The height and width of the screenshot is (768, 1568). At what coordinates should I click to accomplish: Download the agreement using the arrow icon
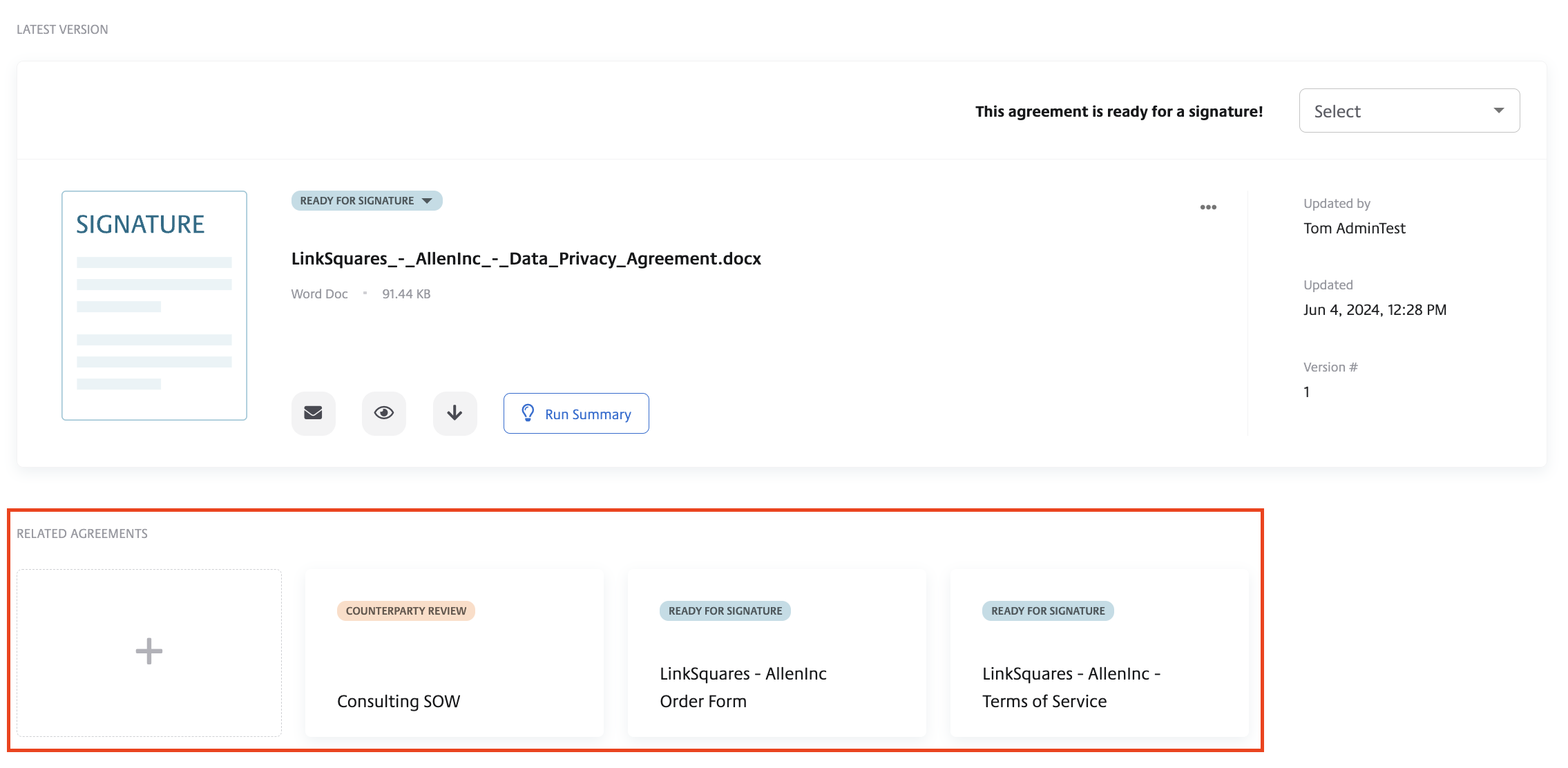click(455, 413)
